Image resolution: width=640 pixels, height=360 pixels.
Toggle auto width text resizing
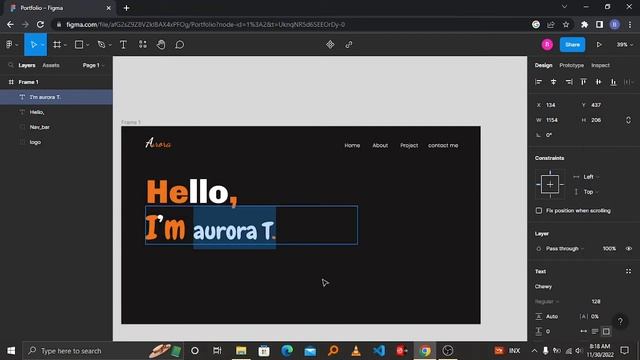click(584, 331)
